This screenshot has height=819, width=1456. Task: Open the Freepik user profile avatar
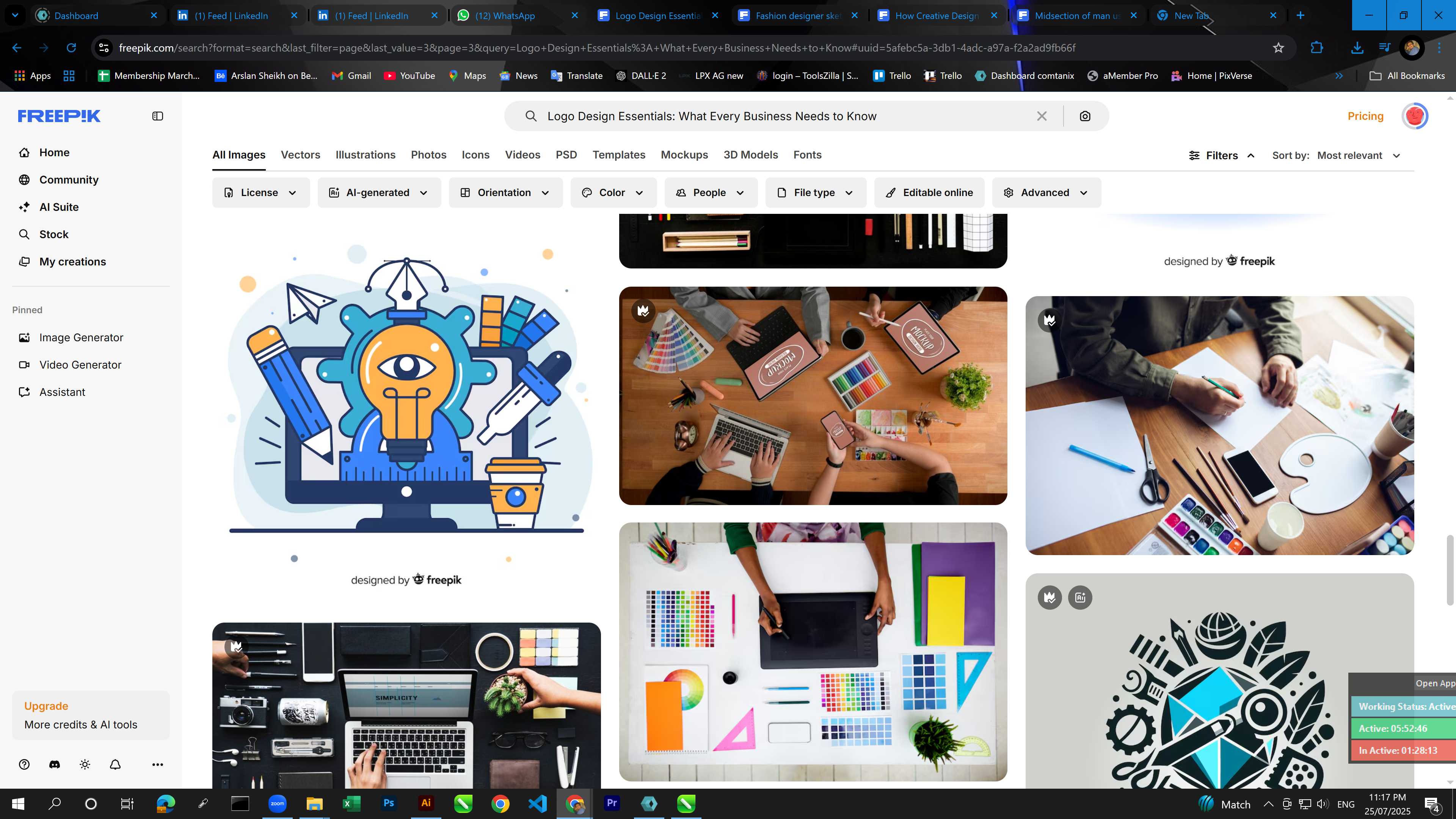click(x=1415, y=116)
